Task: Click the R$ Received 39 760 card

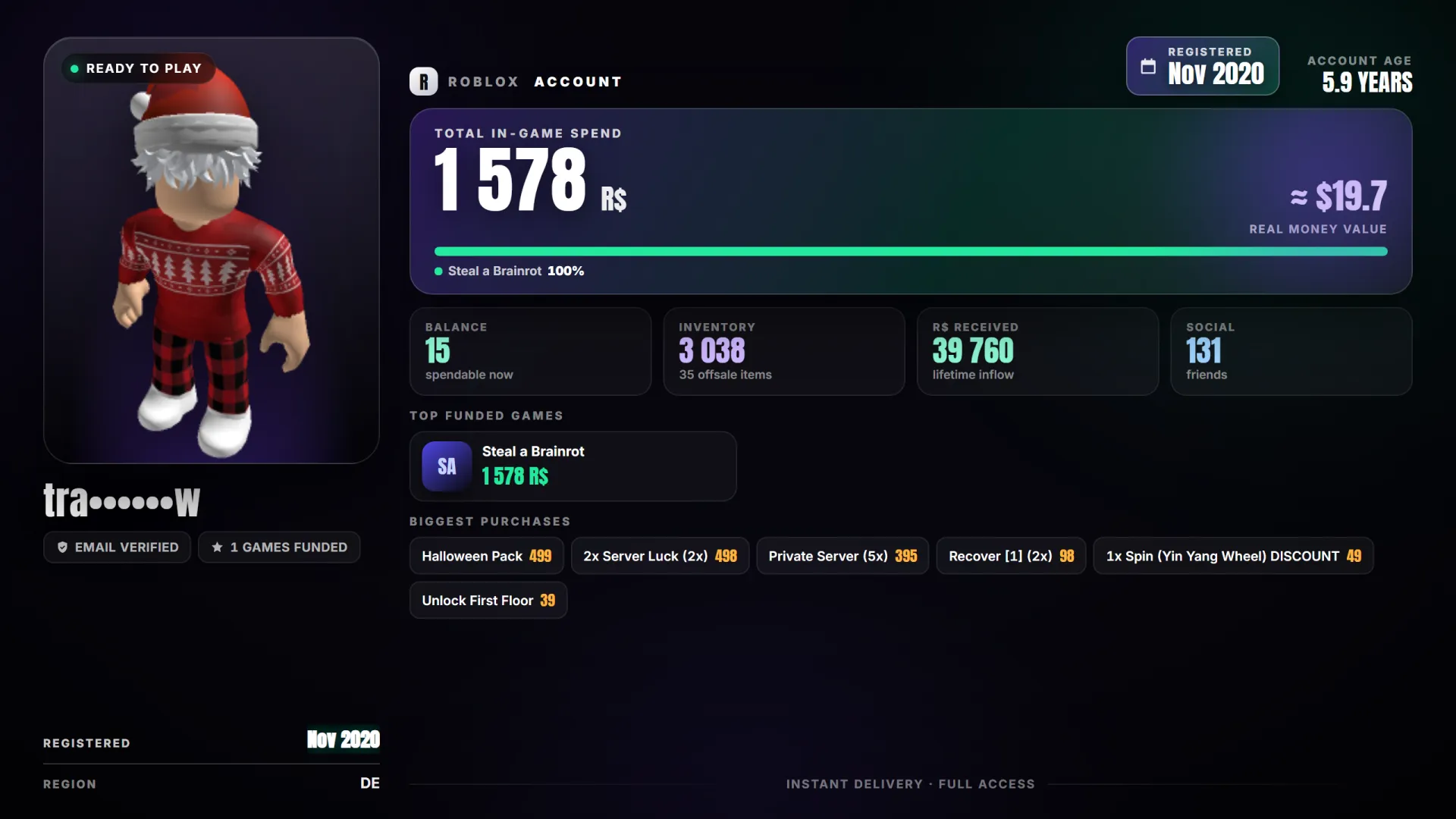Action: click(1037, 351)
